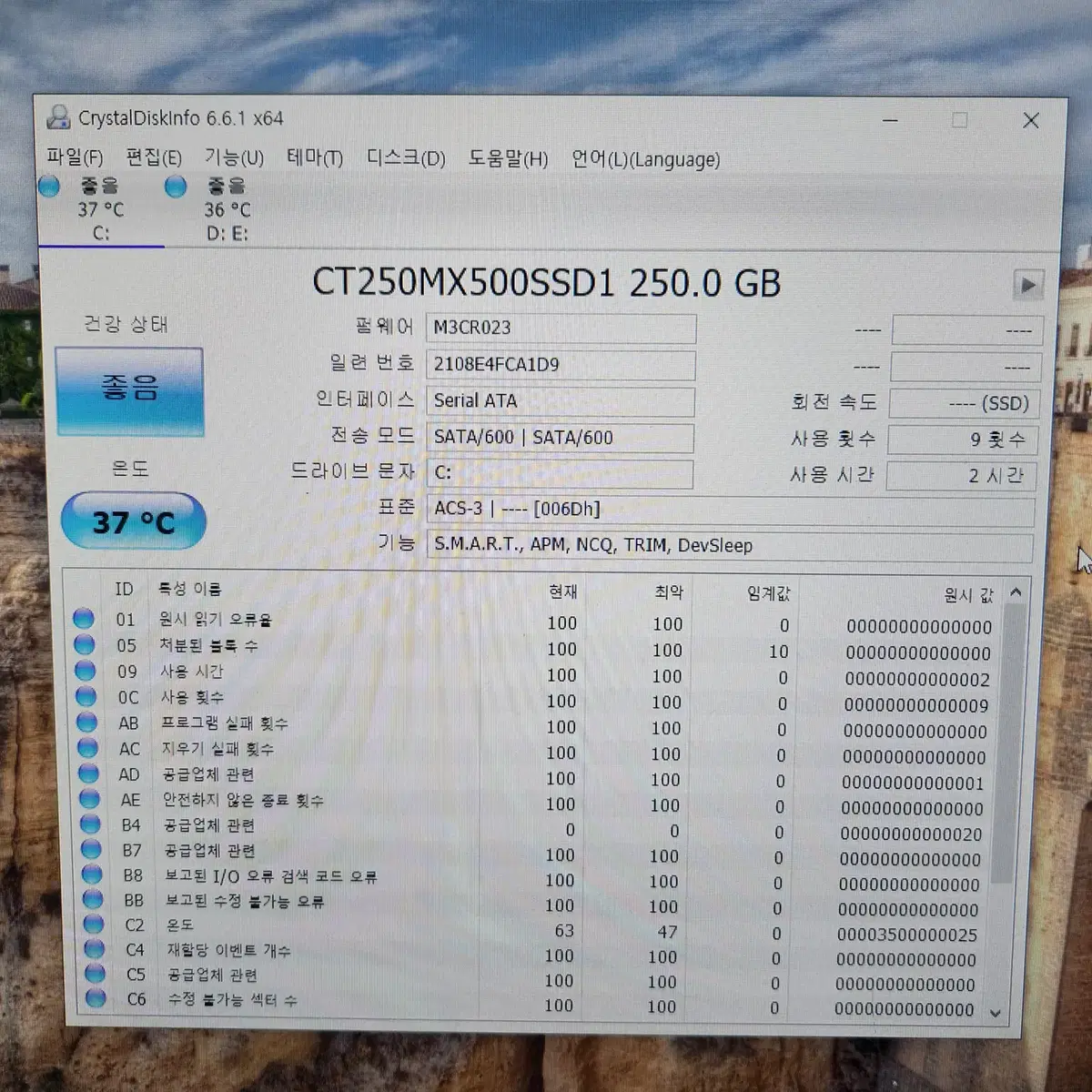Click the status icon of attribute 0C
This screenshot has width=1092, height=1092.
click(x=86, y=696)
